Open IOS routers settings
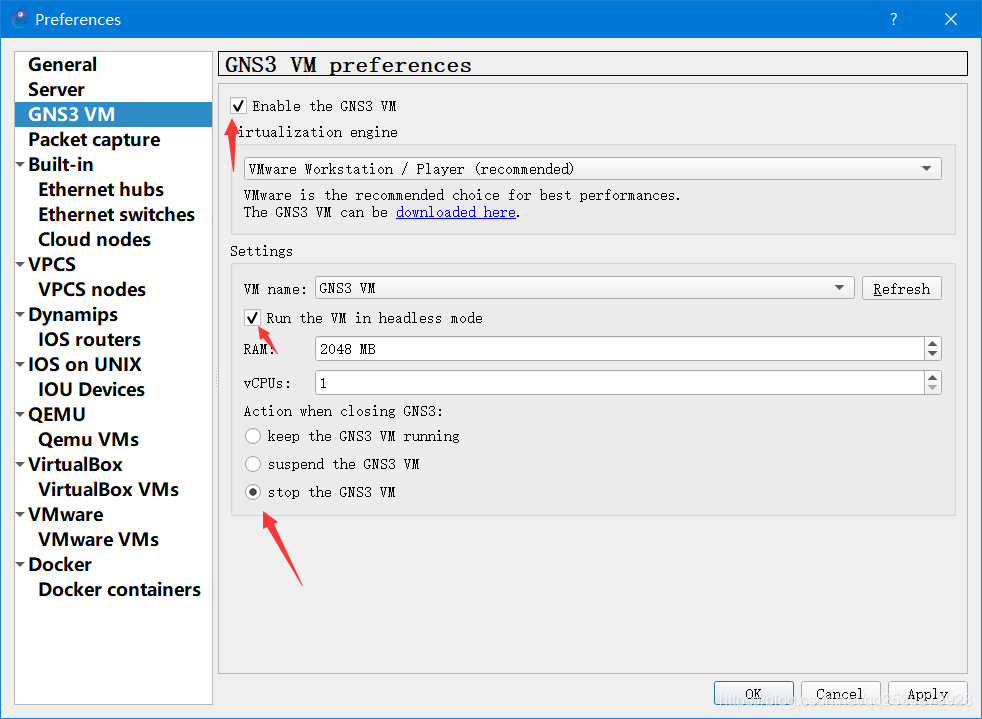Viewport: 982px width, 719px height. 90,339
